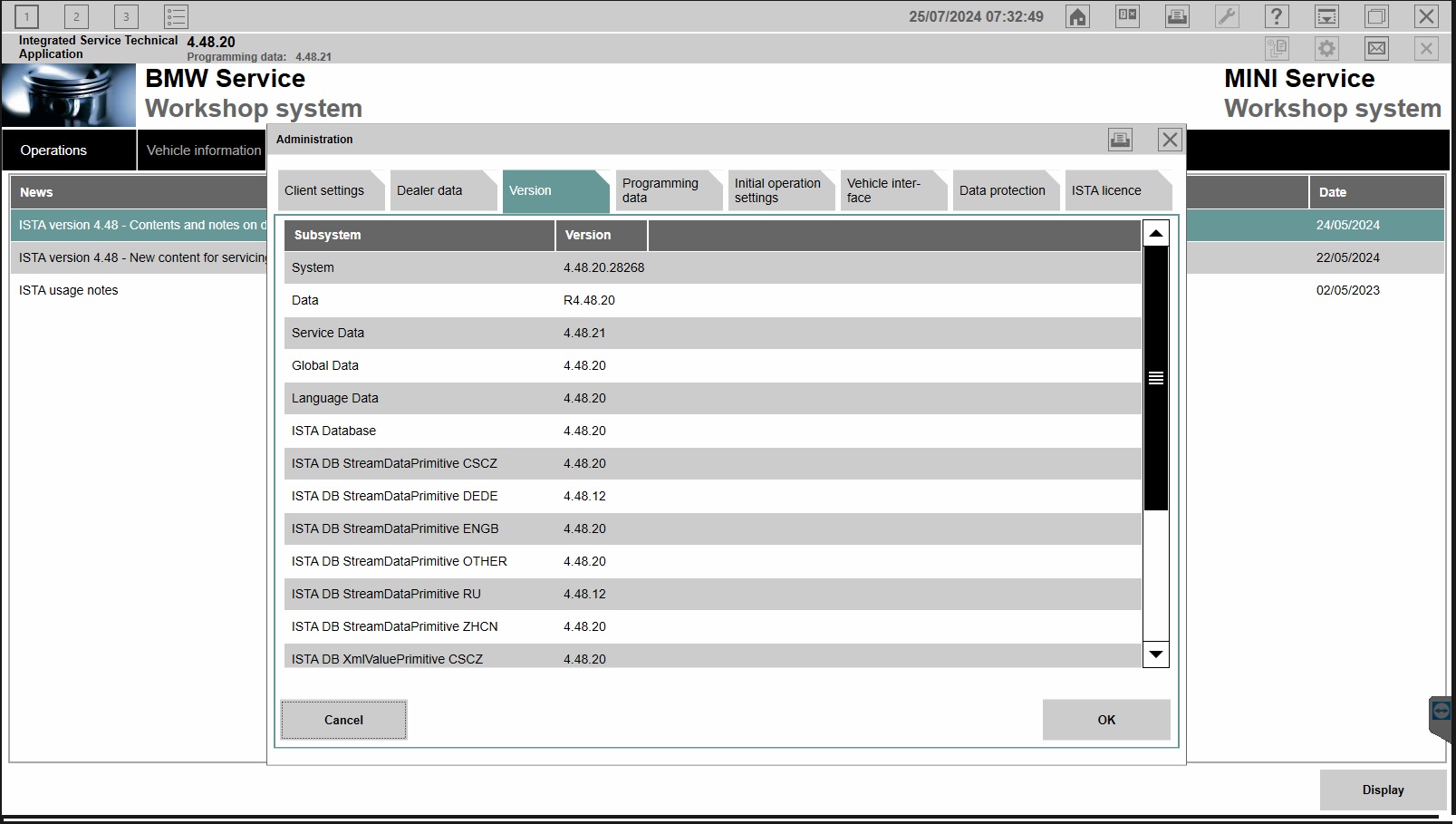Screen dimensions: 1456x824
Task: Click the print icon in top toolbar
Action: [x=1177, y=17]
